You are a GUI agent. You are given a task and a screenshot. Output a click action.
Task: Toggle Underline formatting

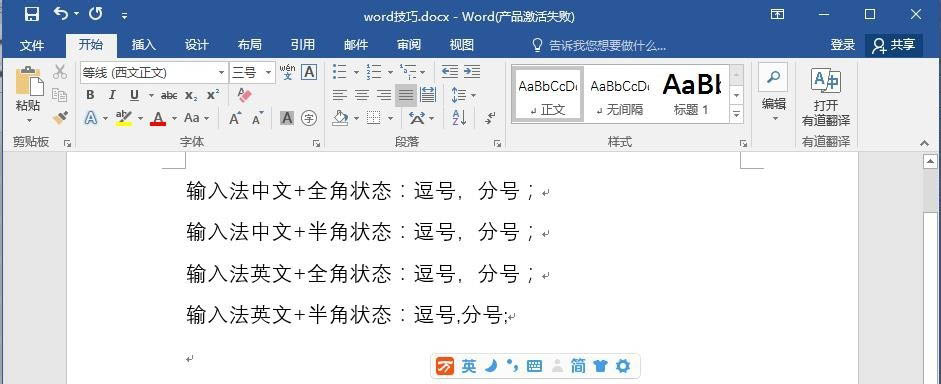pos(134,95)
